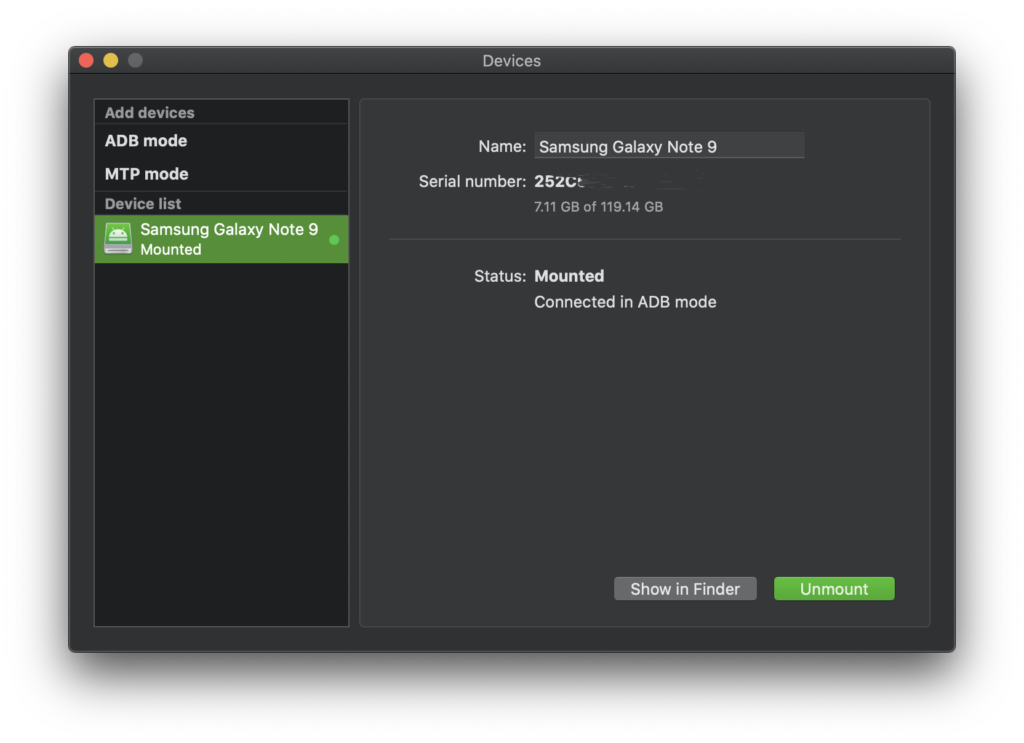Click the '7.11 GB of 119.14 GB' storage text
The height and width of the screenshot is (743, 1024).
pos(598,207)
